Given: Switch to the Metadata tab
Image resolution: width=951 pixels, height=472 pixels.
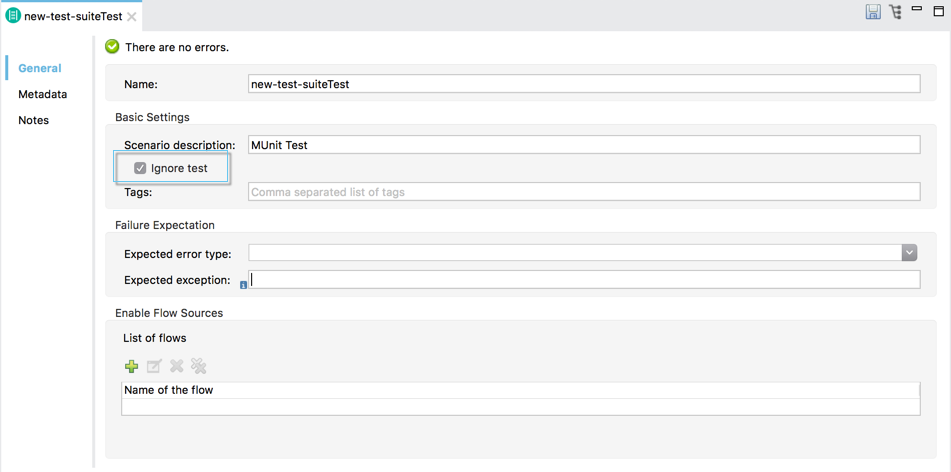Looking at the screenshot, I should pos(42,94).
